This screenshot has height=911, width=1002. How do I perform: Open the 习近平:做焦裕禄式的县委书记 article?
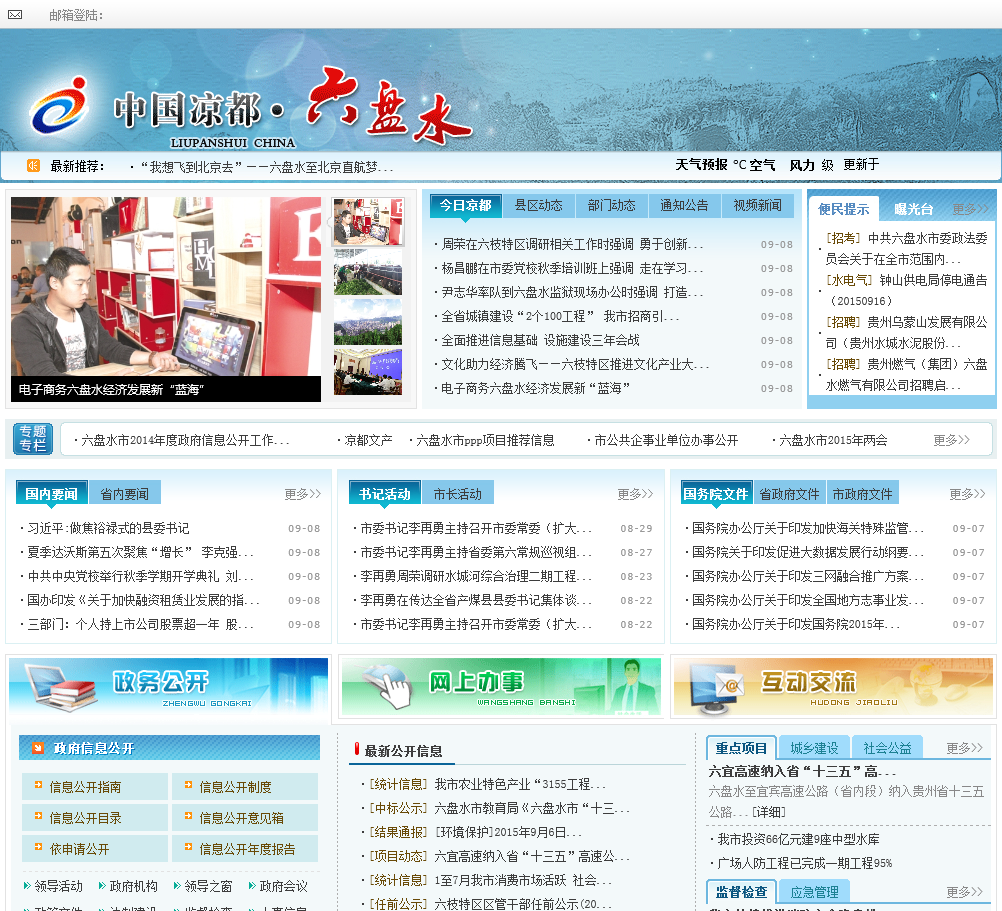(x=108, y=528)
